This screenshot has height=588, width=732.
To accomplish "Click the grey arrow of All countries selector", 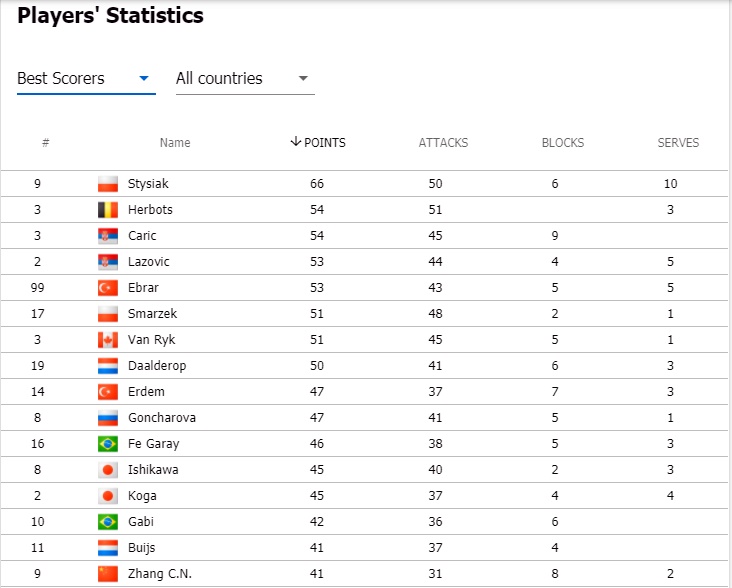I will pos(303,78).
